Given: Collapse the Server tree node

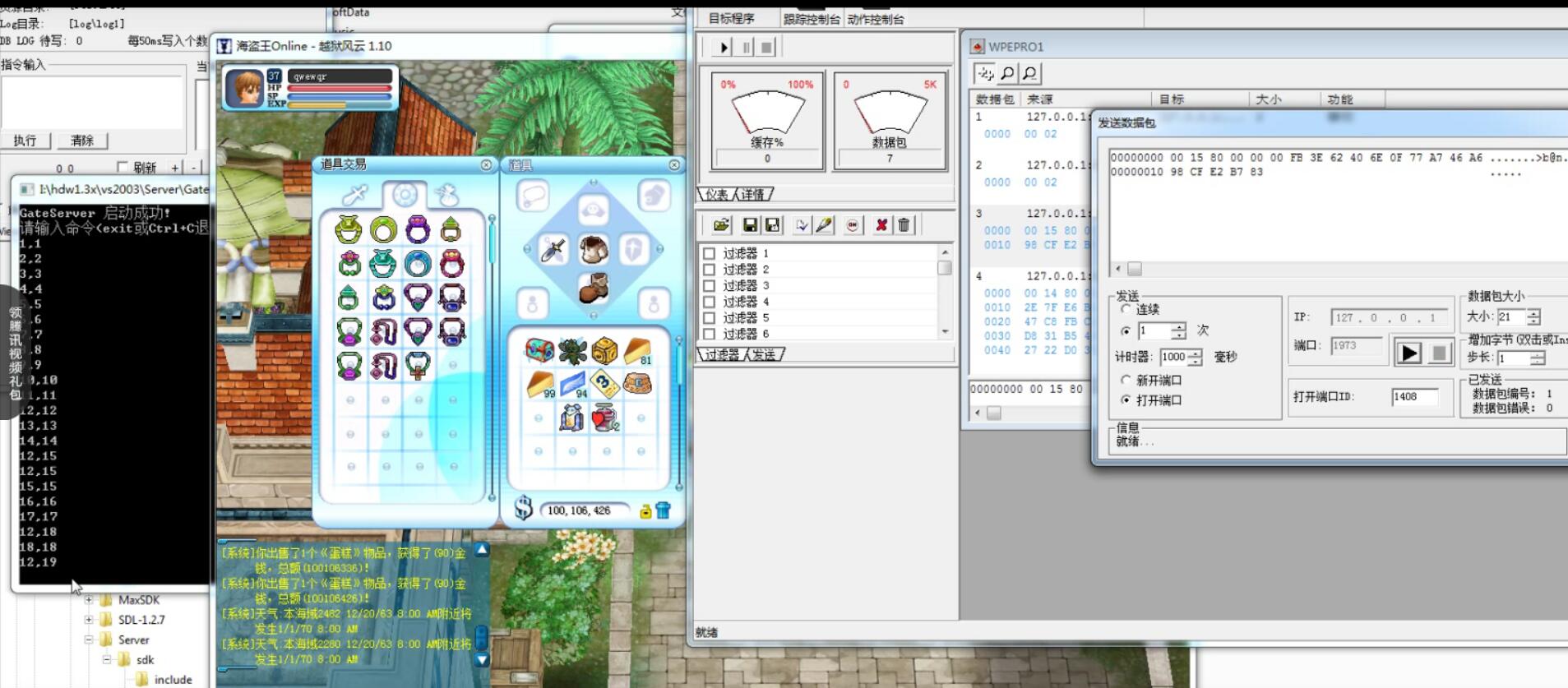Looking at the screenshot, I should (89, 640).
